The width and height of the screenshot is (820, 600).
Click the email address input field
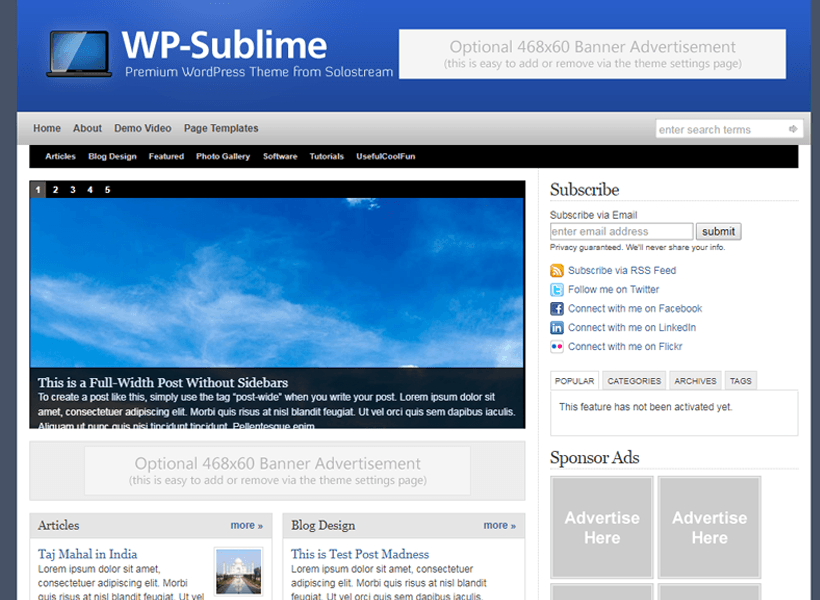pyautogui.click(x=621, y=231)
